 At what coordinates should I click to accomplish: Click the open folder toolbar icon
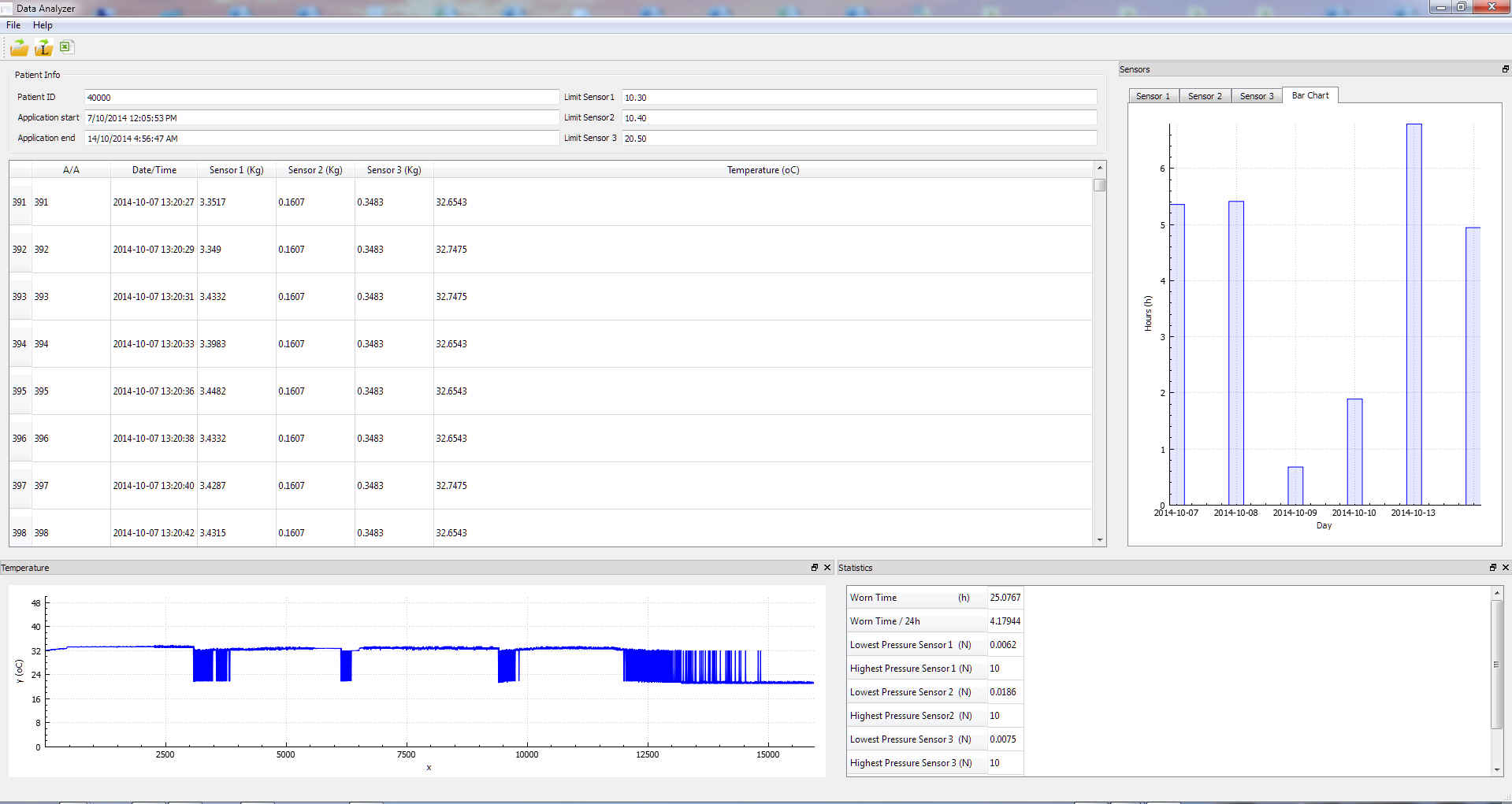(19, 48)
